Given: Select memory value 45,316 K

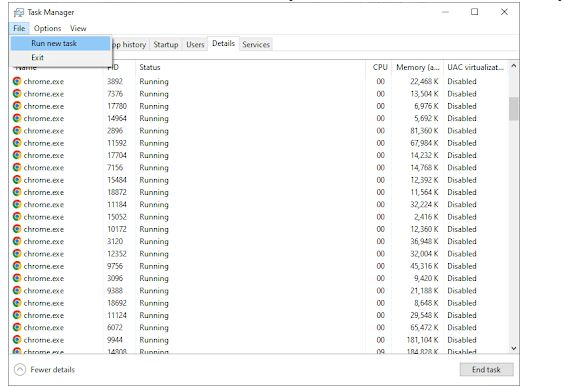Looking at the screenshot, I should [424, 266].
